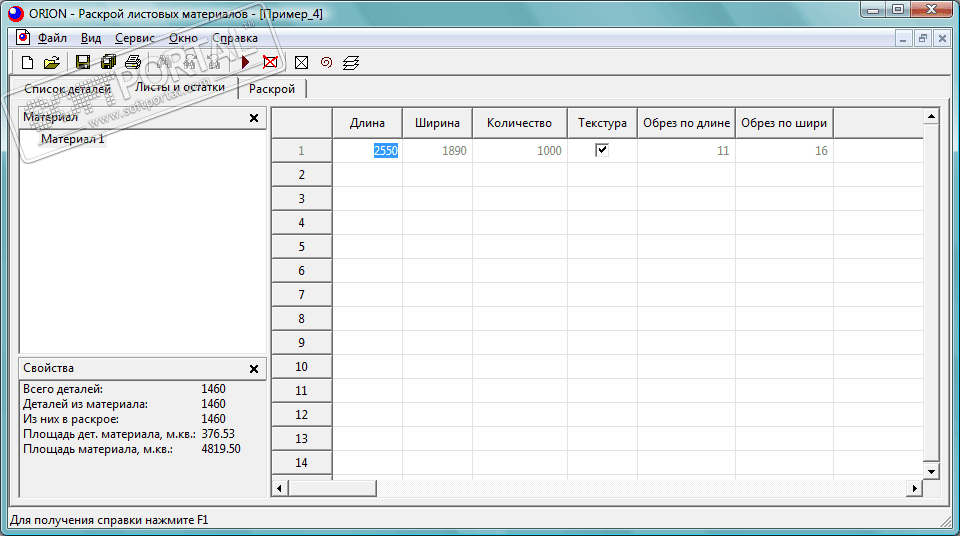Click the black crossed square icon

301,62
